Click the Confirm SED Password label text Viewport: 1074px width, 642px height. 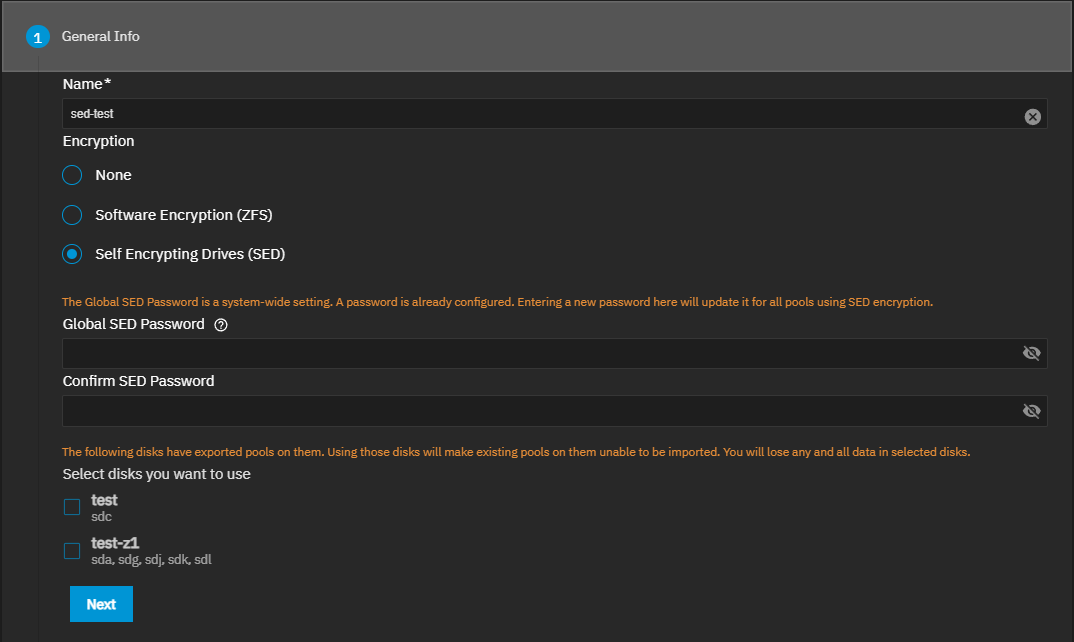click(138, 381)
